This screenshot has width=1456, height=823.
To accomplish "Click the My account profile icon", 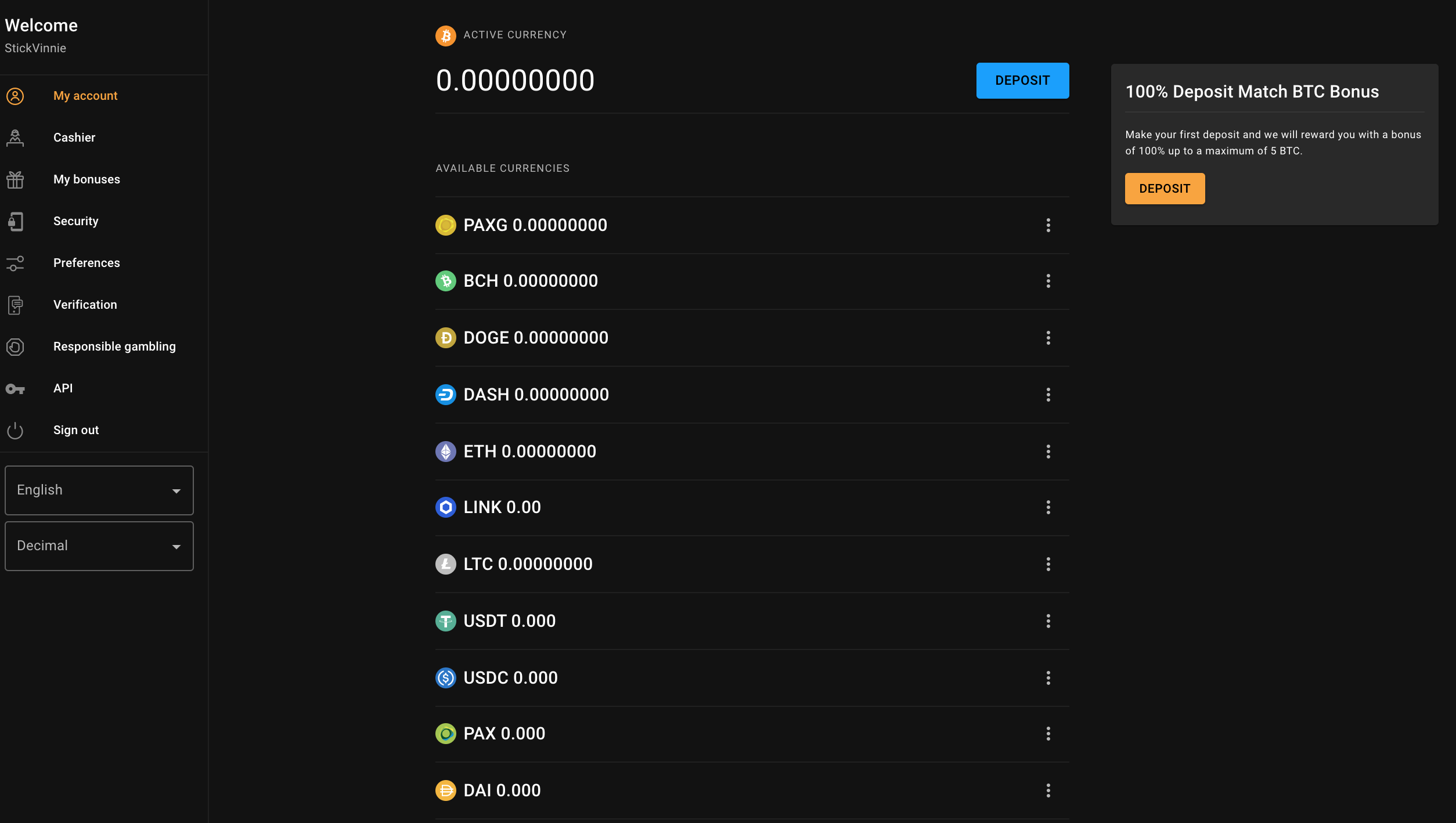I will [x=15, y=96].
